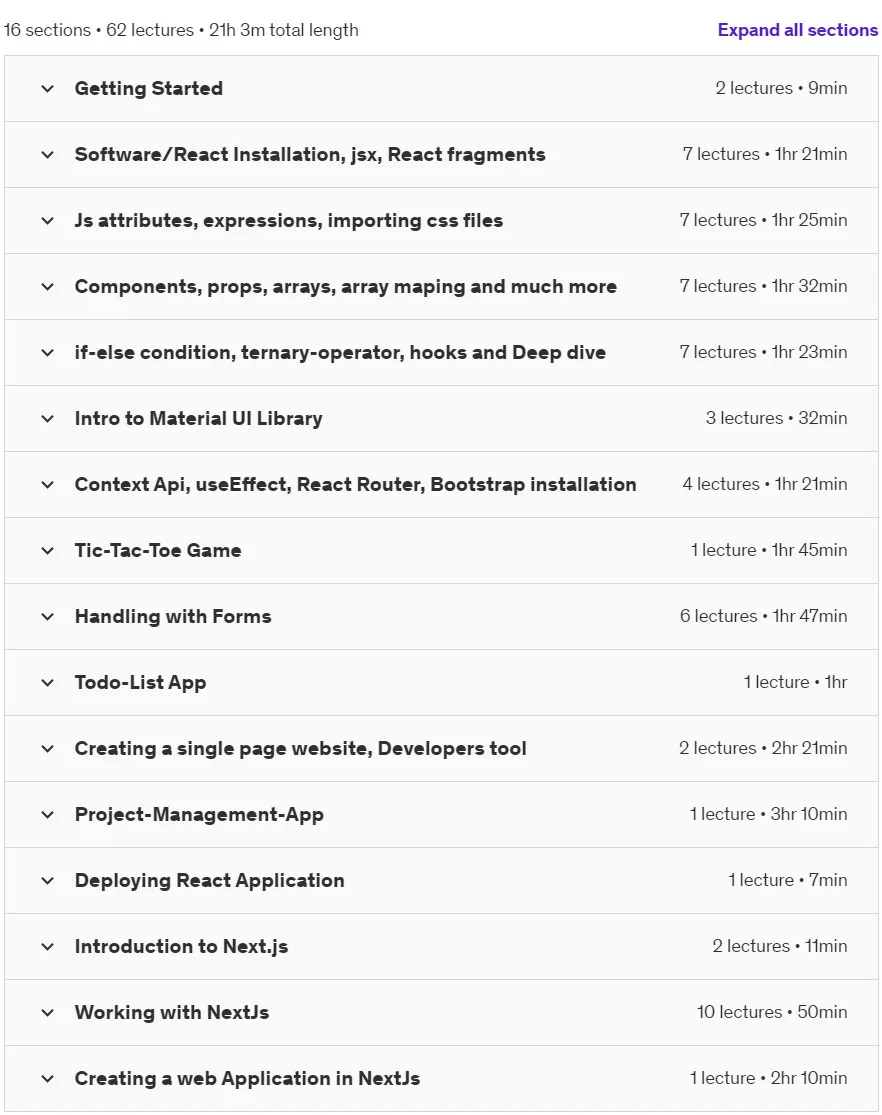Select the Tic-Tac-Toe Game title text
This screenshot has width=882, height=1115.
coord(158,550)
